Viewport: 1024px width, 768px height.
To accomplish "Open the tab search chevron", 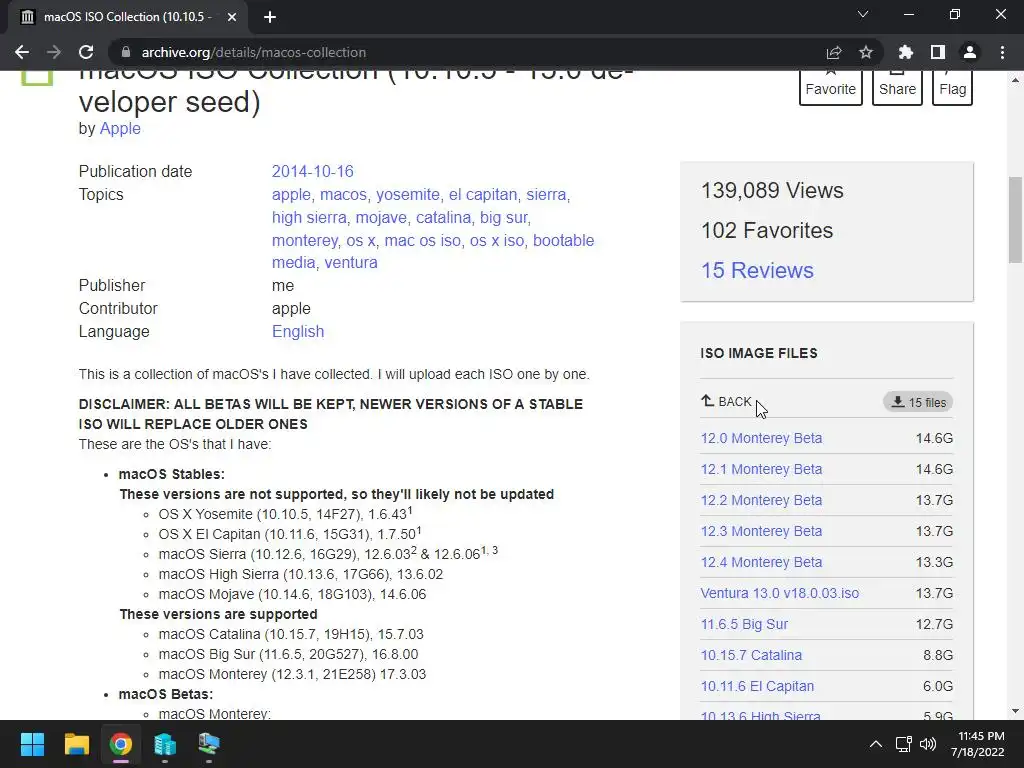I will tap(863, 14).
